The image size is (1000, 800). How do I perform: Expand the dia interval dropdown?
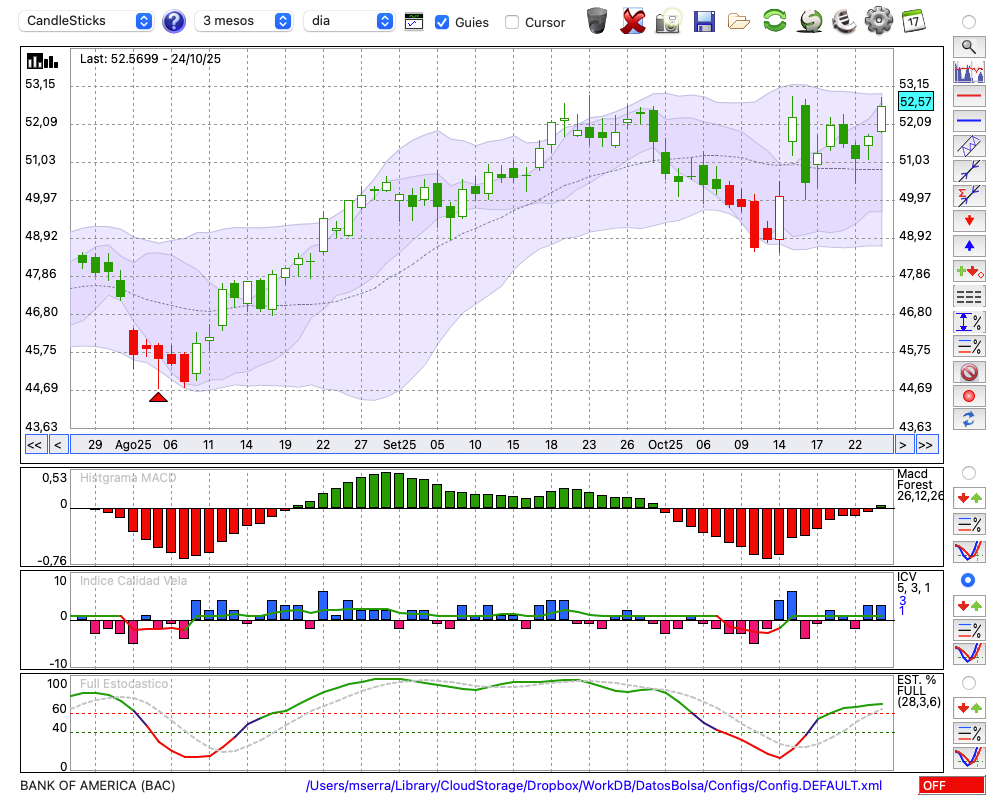click(x=350, y=21)
